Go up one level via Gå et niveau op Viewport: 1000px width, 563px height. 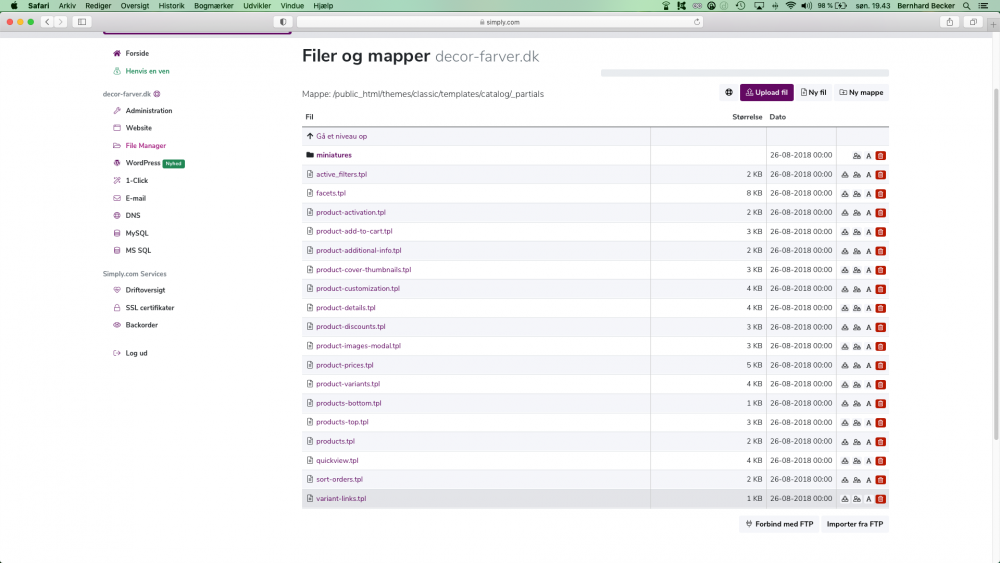point(341,136)
